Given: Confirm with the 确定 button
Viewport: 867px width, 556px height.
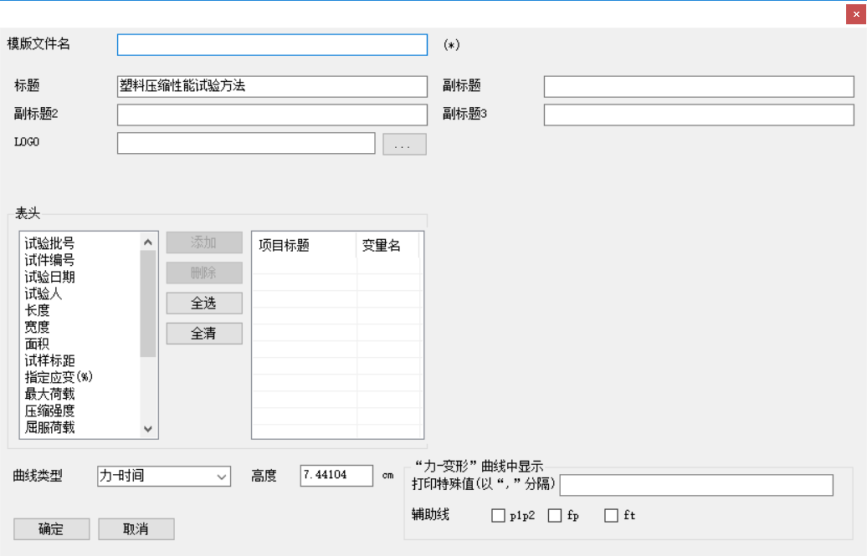Looking at the screenshot, I should 51,529.
